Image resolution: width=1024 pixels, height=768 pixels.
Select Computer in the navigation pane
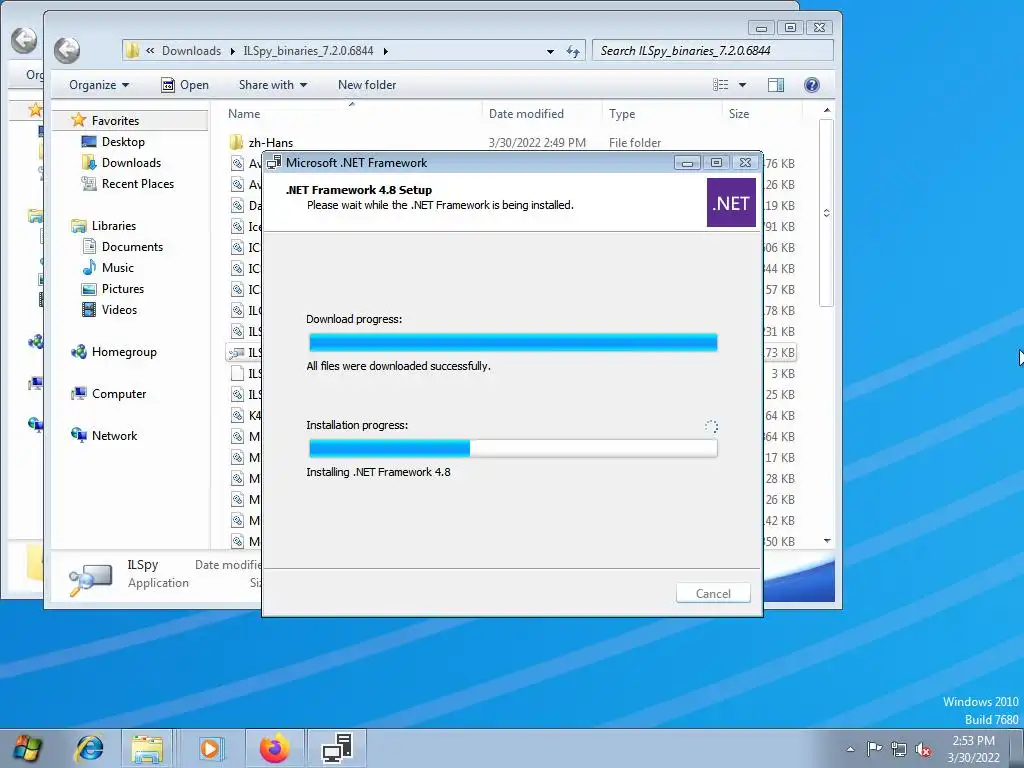[x=119, y=394]
